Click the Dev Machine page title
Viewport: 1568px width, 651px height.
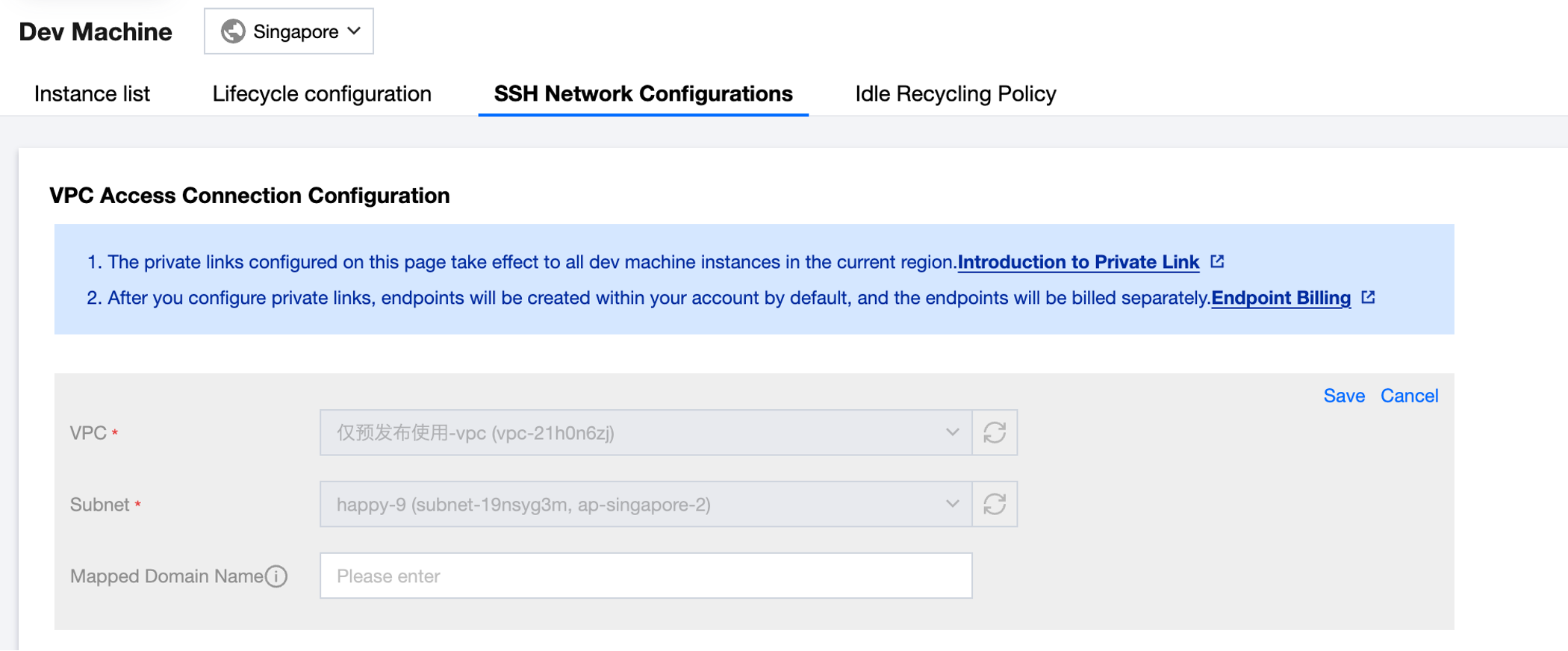click(96, 32)
